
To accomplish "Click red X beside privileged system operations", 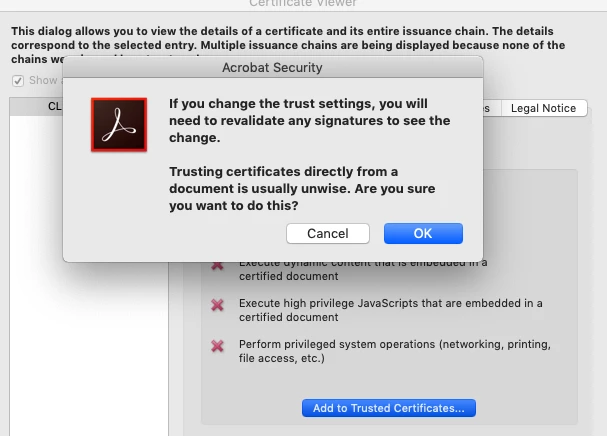I will click(218, 346).
